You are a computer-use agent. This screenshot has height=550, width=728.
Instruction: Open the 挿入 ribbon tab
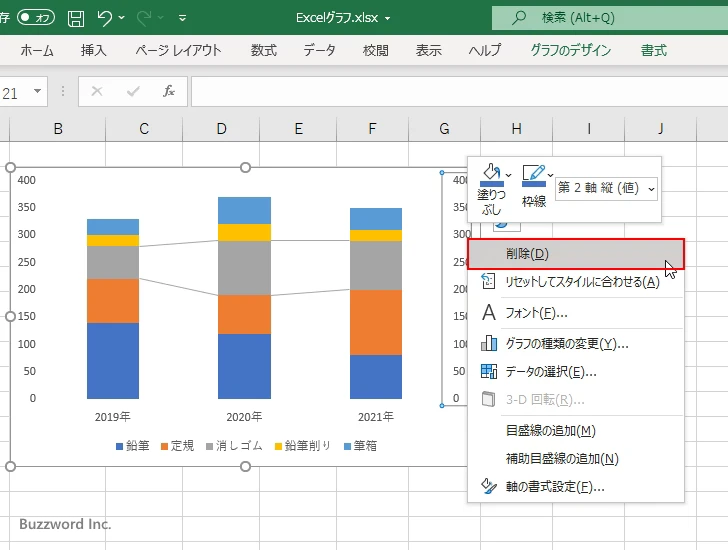pyautogui.click(x=93, y=50)
